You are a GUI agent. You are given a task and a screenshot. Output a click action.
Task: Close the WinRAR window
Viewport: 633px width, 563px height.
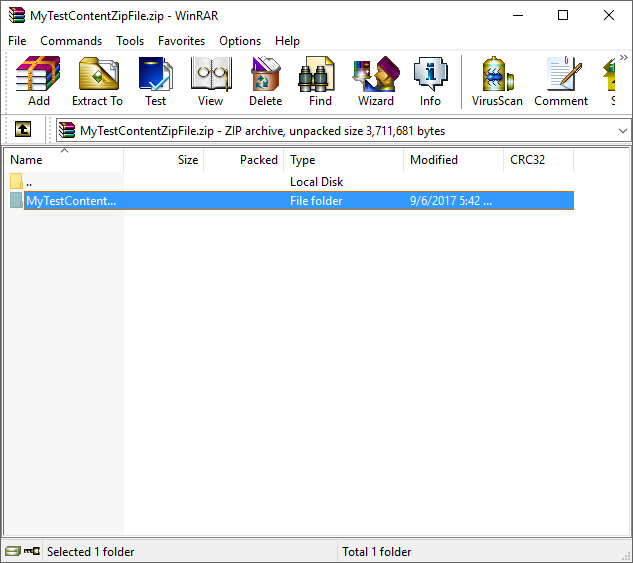tap(609, 15)
